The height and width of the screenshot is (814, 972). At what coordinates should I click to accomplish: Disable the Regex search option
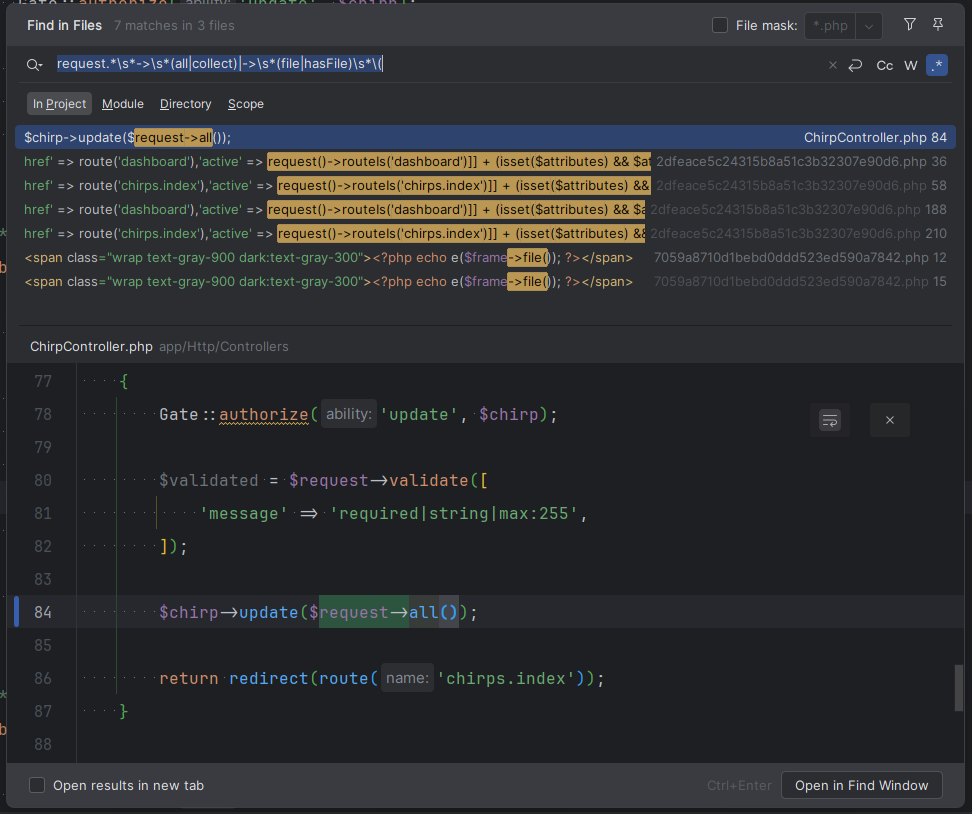pyautogui.click(x=936, y=65)
